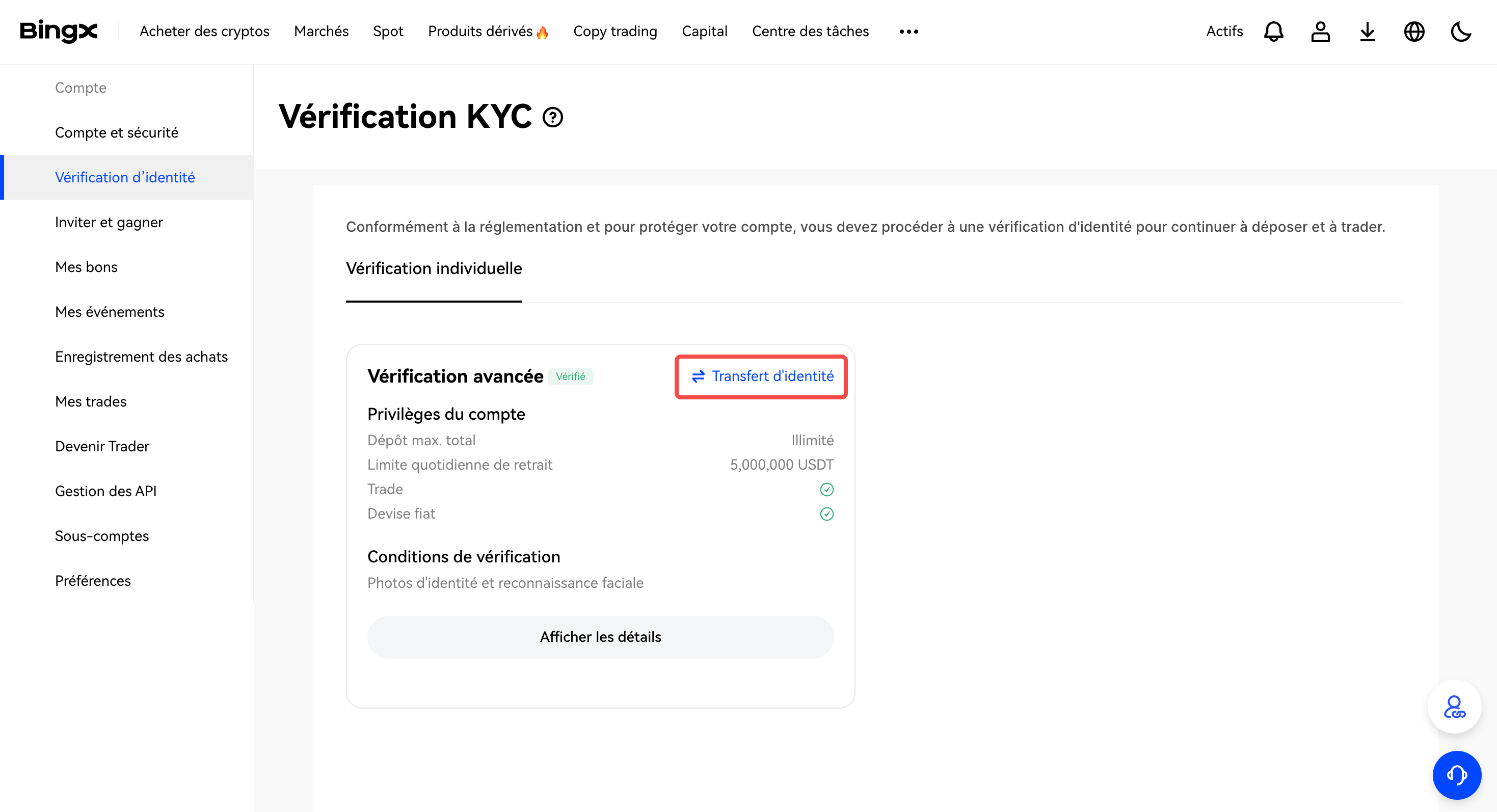Click the Vérifié status badge
The image size is (1497, 812).
[570, 376]
